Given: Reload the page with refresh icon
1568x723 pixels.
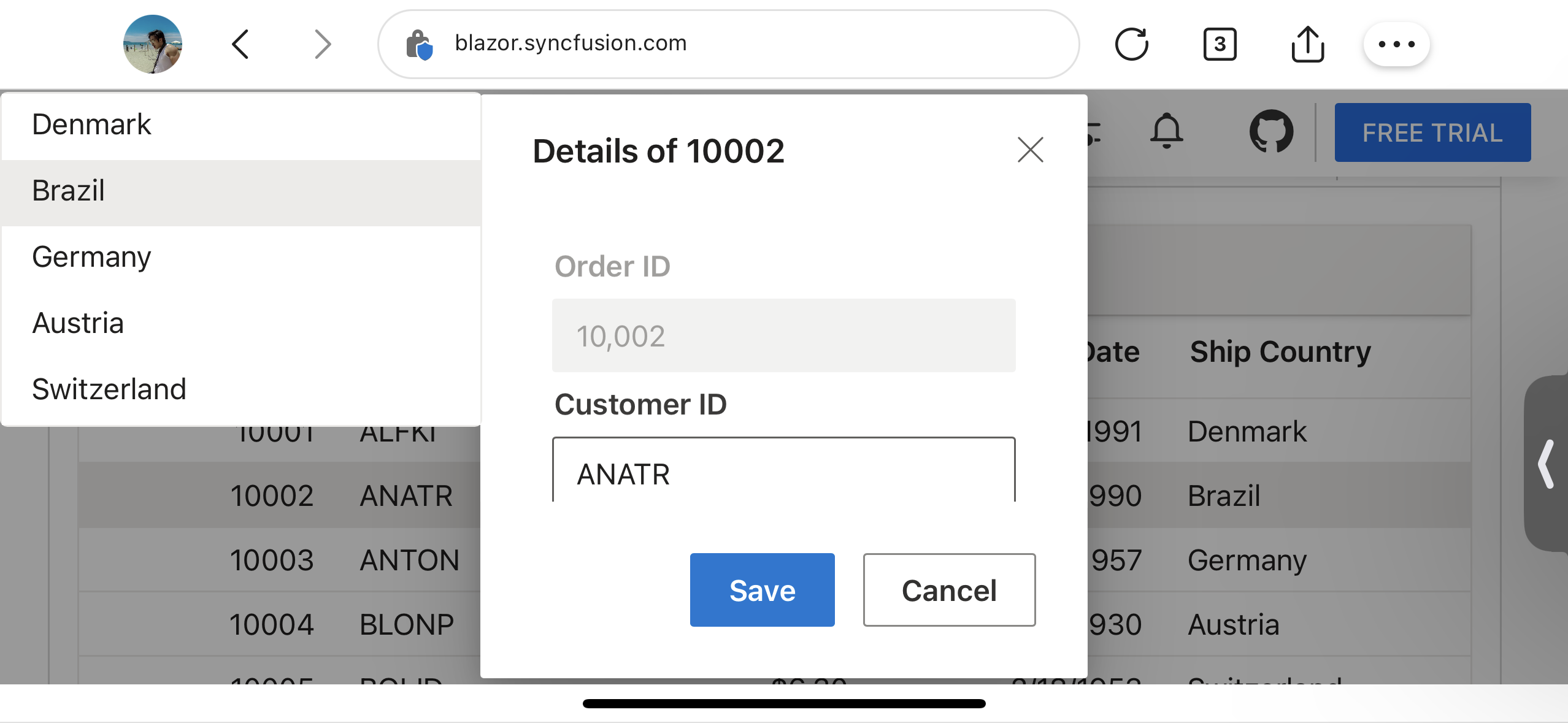Looking at the screenshot, I should [1131, 44].
